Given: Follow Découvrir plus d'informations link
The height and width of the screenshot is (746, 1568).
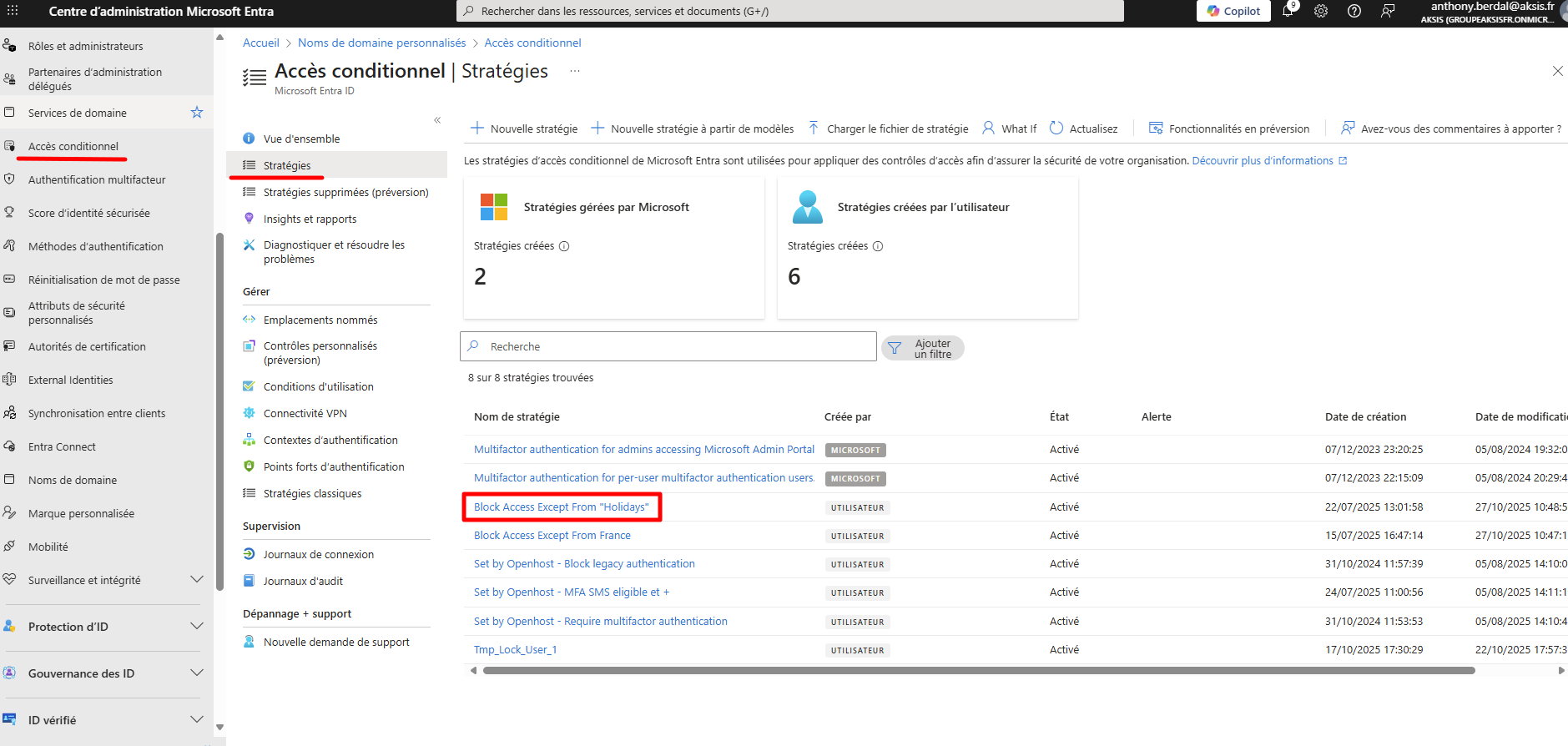Looking at the screenshot, I should click(x=1269, y=161).
